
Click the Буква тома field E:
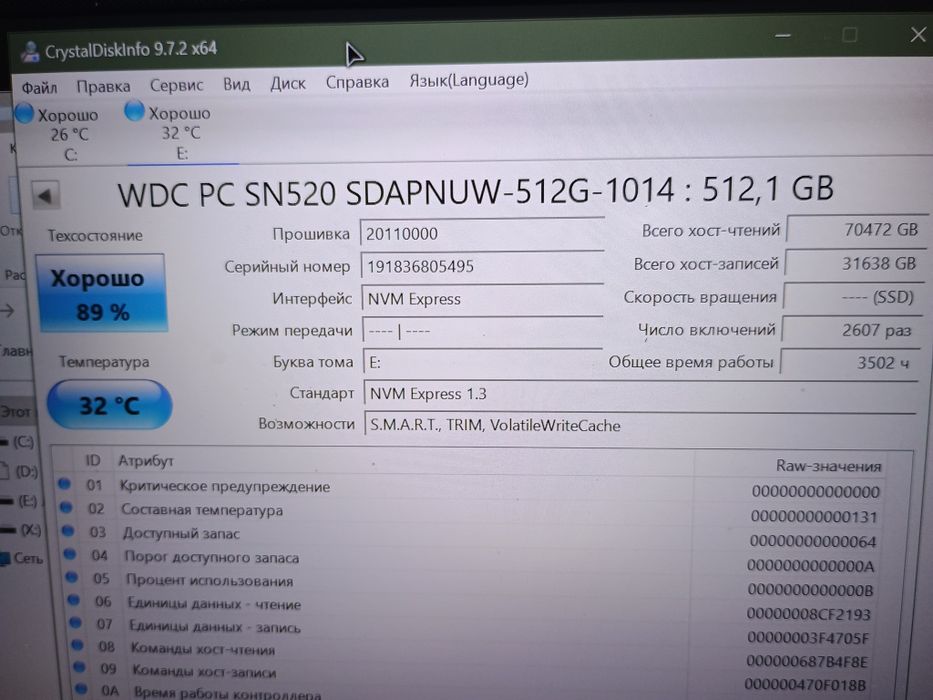click(483, 362)
